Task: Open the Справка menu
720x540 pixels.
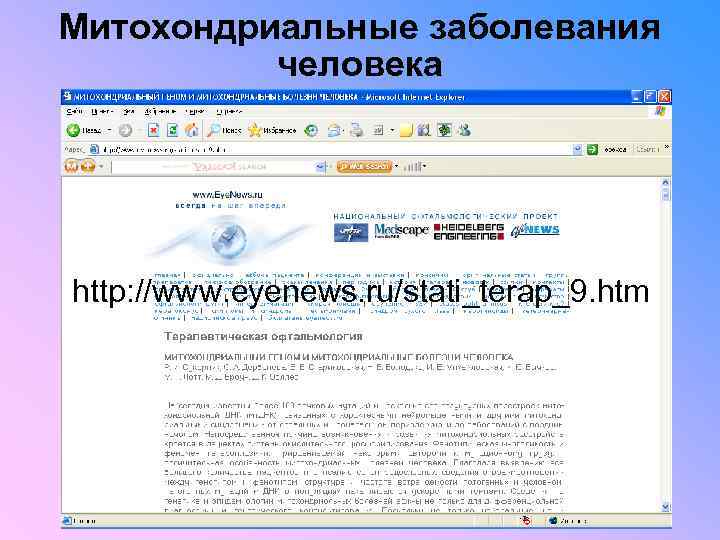Action: click(x=229, y=112)
